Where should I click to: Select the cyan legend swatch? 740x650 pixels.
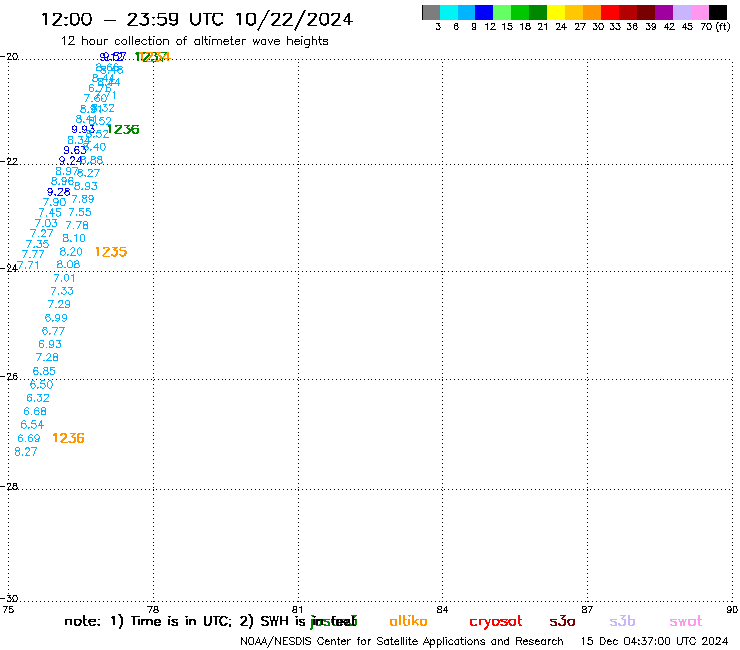449,12
